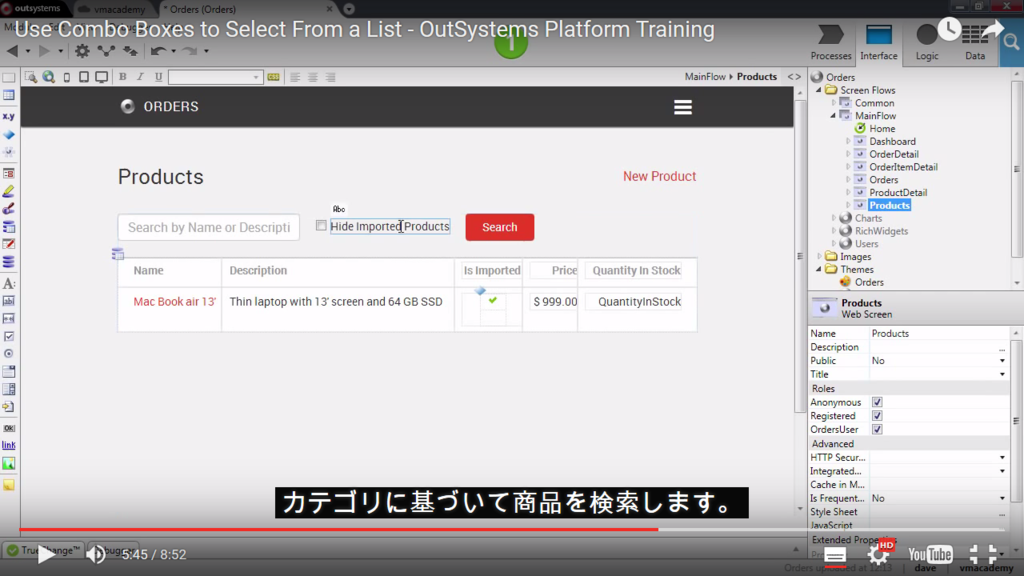Open YouTube video settings gear

point(878,555)
